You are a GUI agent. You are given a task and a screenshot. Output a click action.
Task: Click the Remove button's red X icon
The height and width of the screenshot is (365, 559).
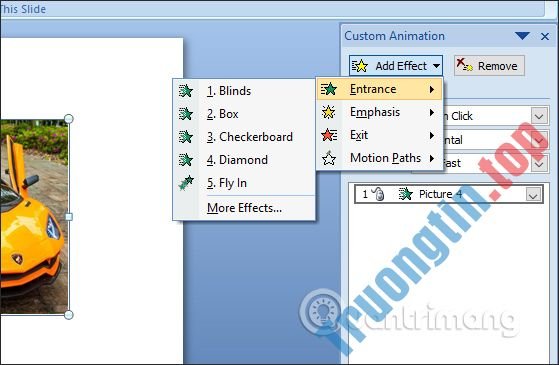(465, 65)
